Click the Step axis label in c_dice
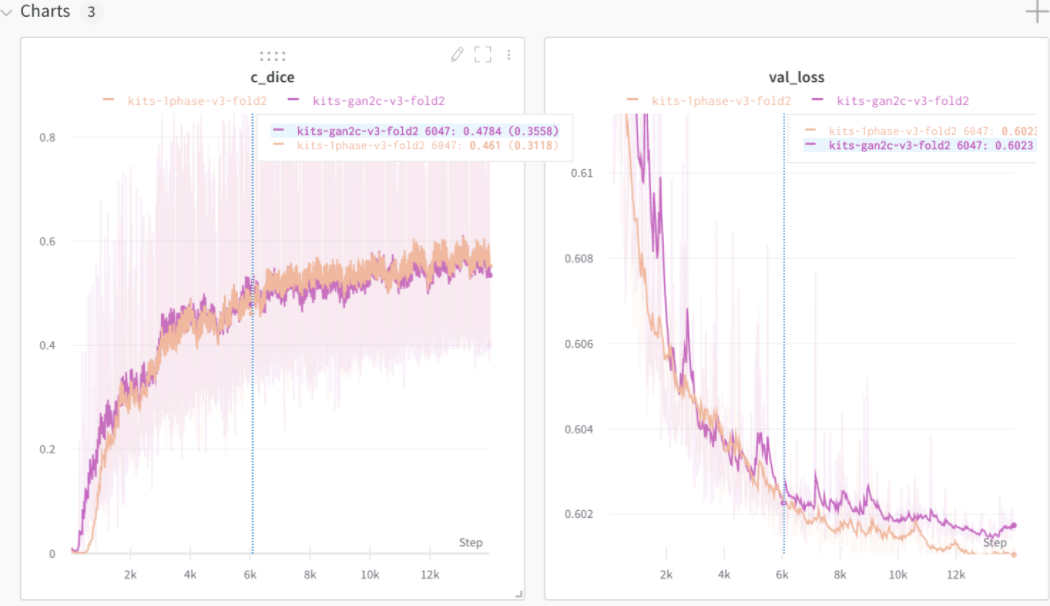This screenshot has width=1050, height=606. pos(471,542)
